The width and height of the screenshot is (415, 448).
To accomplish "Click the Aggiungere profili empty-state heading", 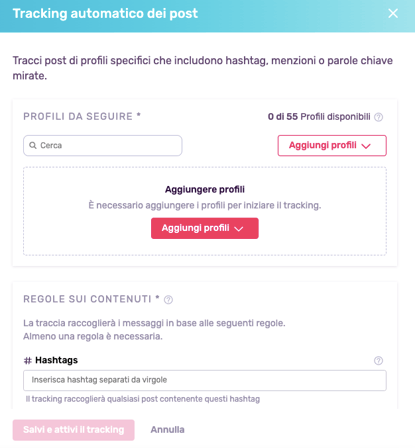I will point(205,189).
